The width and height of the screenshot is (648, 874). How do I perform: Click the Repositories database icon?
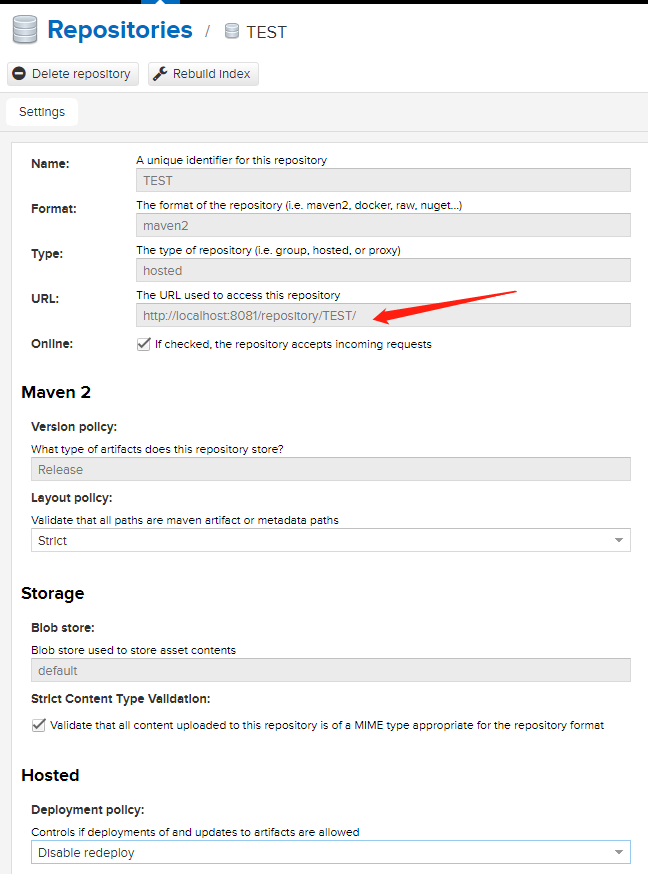pos(25,30)
